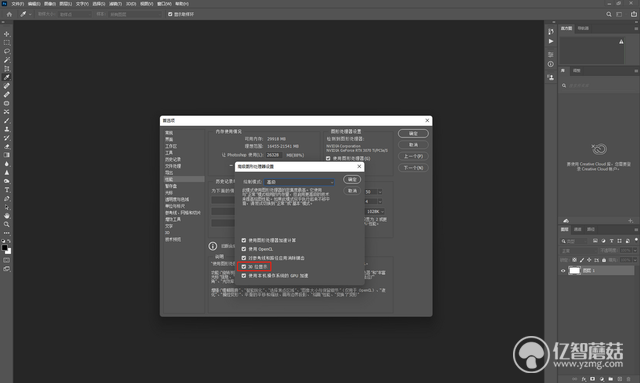Select the Gradient tool
The image size is (640, 383).
click(x=7, y=155)
